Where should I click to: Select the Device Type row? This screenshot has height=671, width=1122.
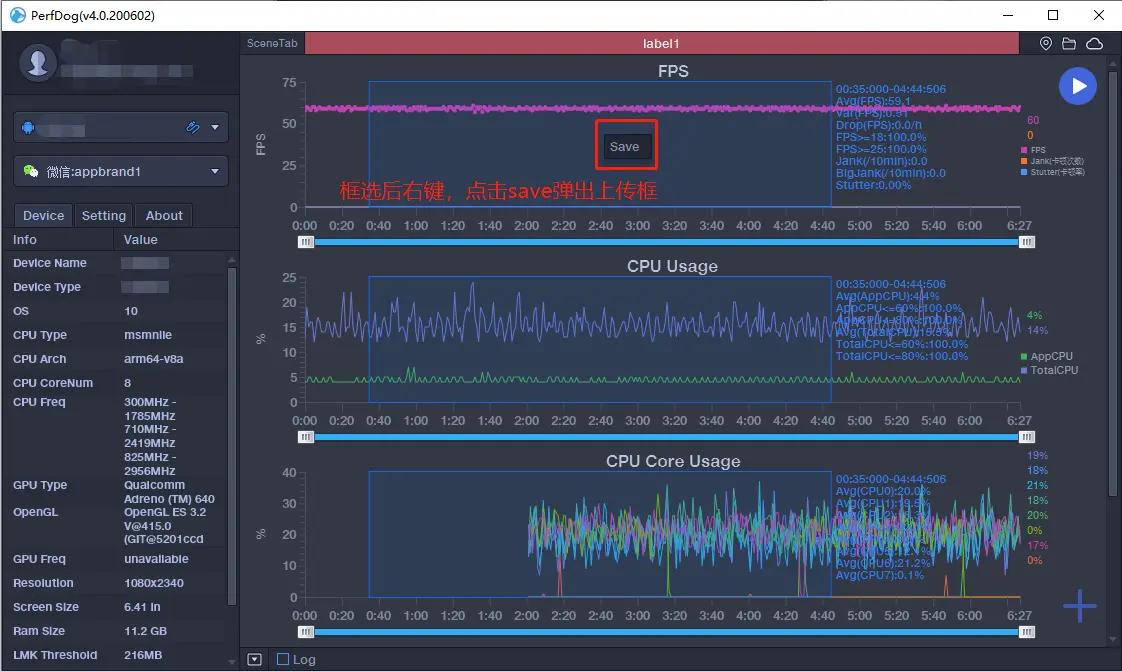point(114,287)
